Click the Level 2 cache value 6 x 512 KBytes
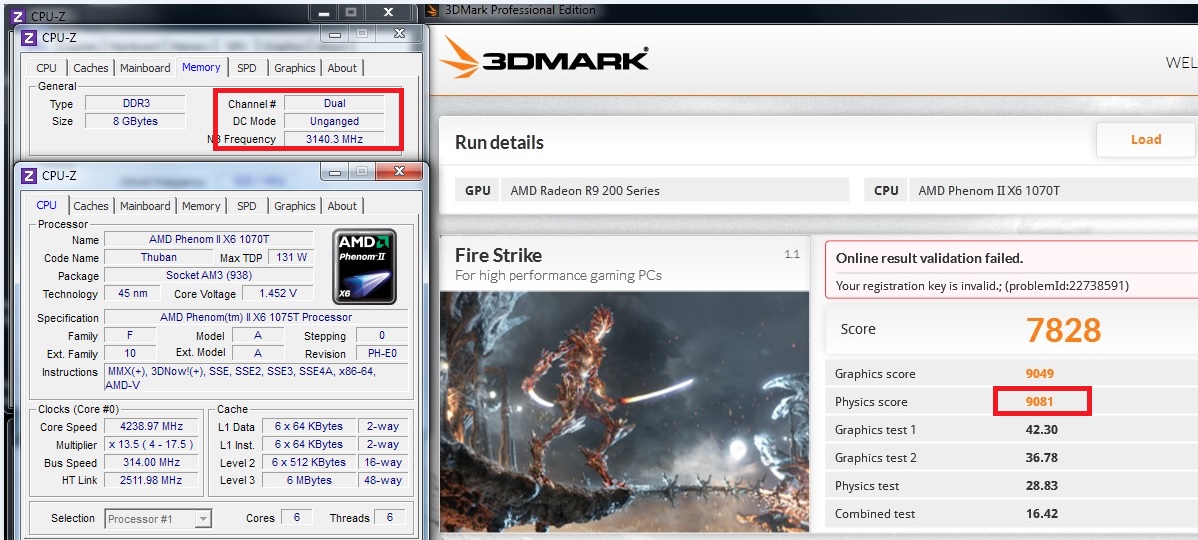The image size is (1198, 540). (307, 462)
